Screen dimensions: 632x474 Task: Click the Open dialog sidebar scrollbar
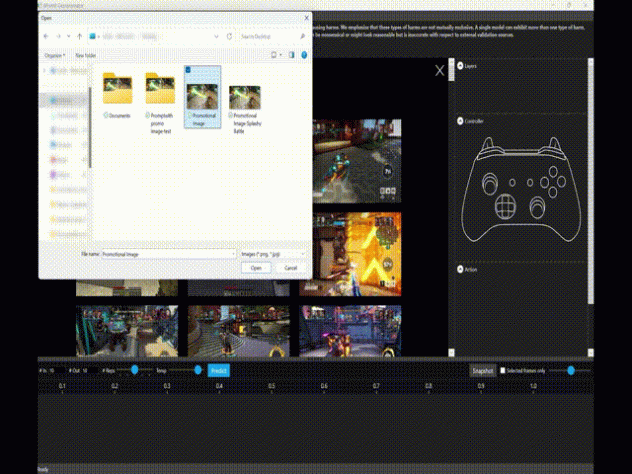(90, 127)
